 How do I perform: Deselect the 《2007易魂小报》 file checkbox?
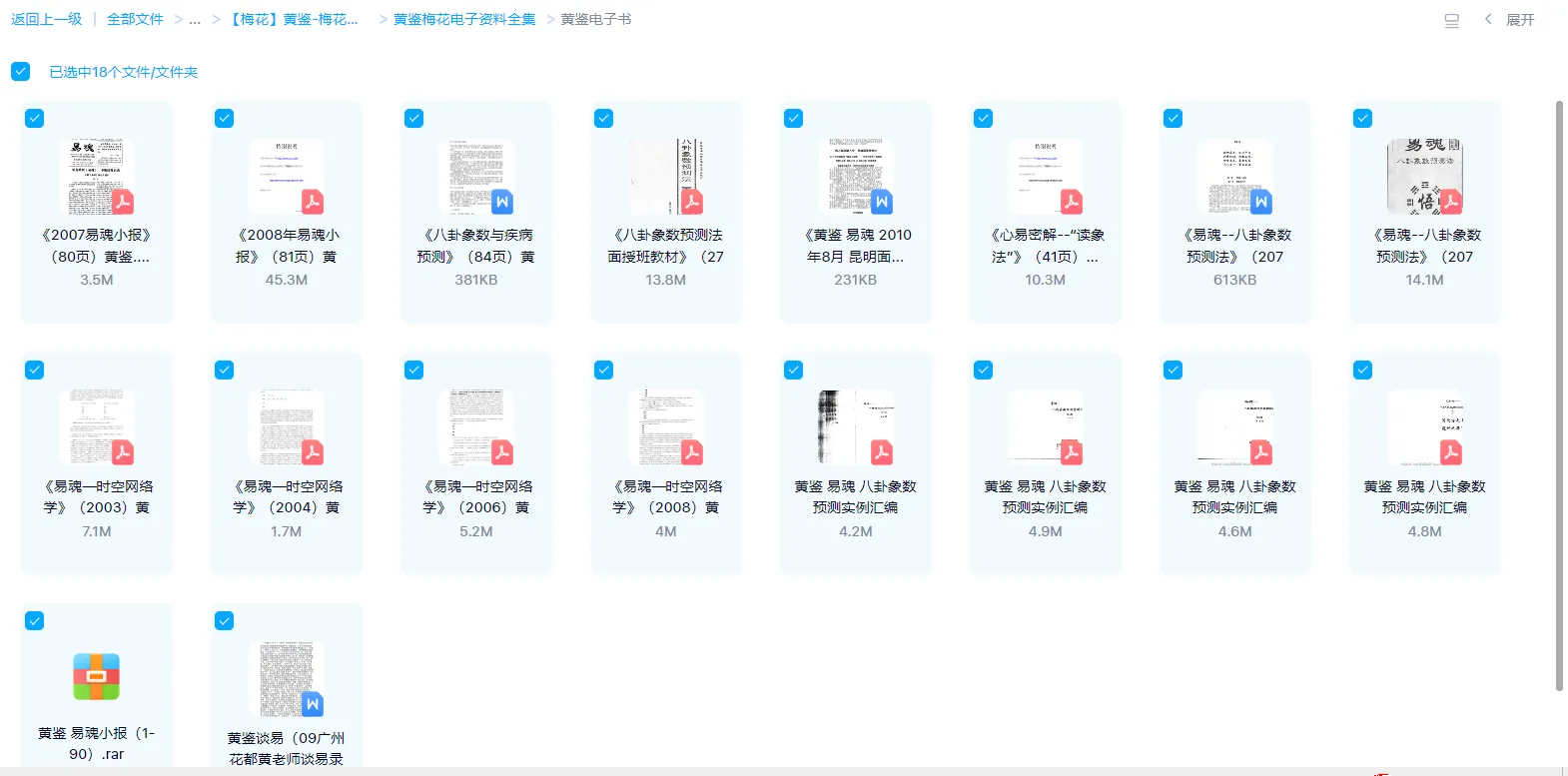click(34, 118)
